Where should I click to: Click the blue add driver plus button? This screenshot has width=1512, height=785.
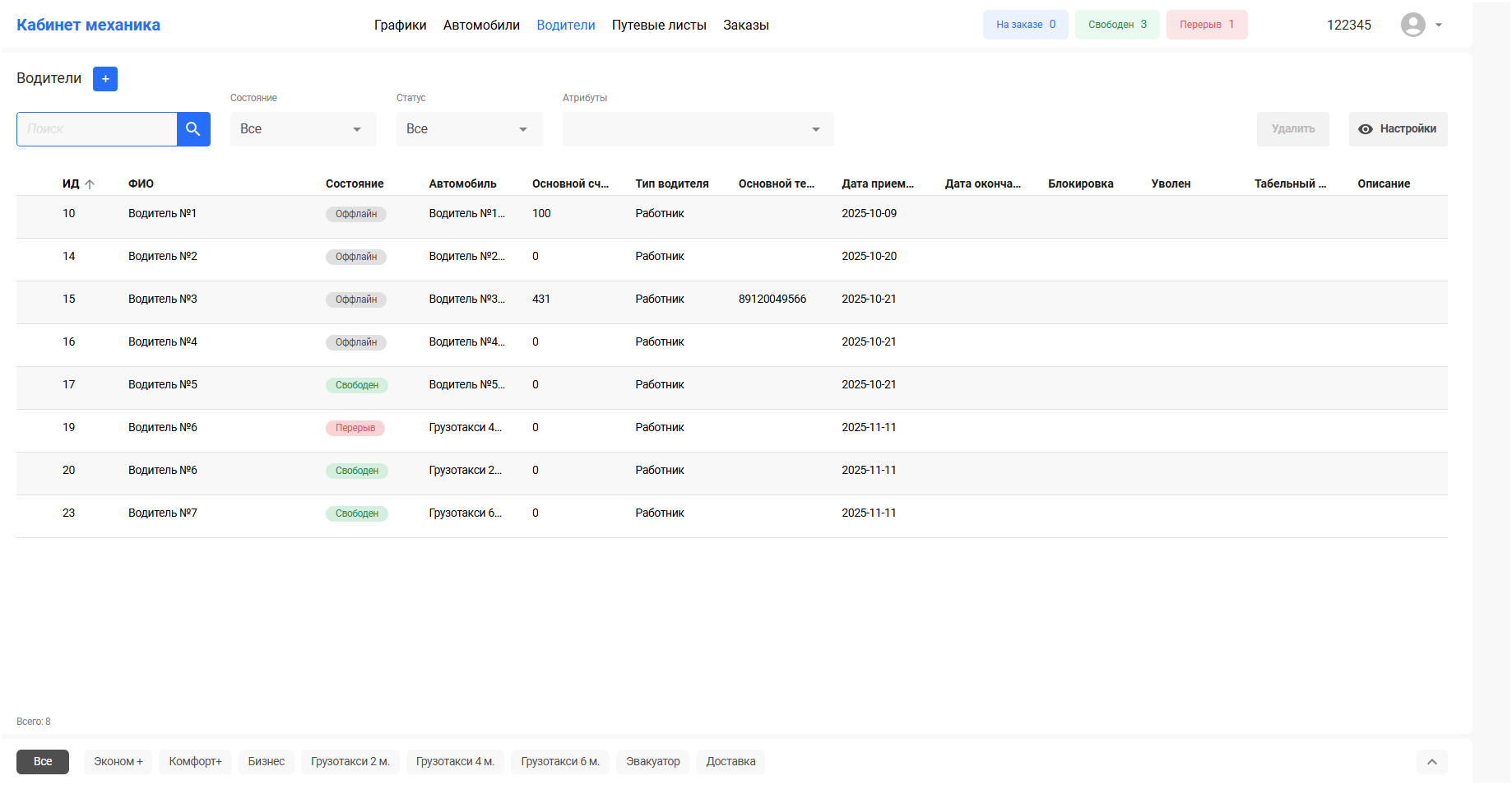(105, 79)
